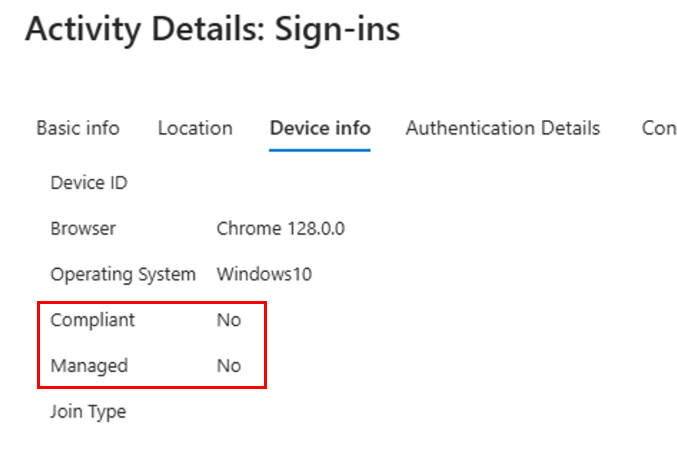The width and height of the screenshot is (677, 466).
Task: Click the word Sign-ins in the title
Action: click(x=338, y=30)
